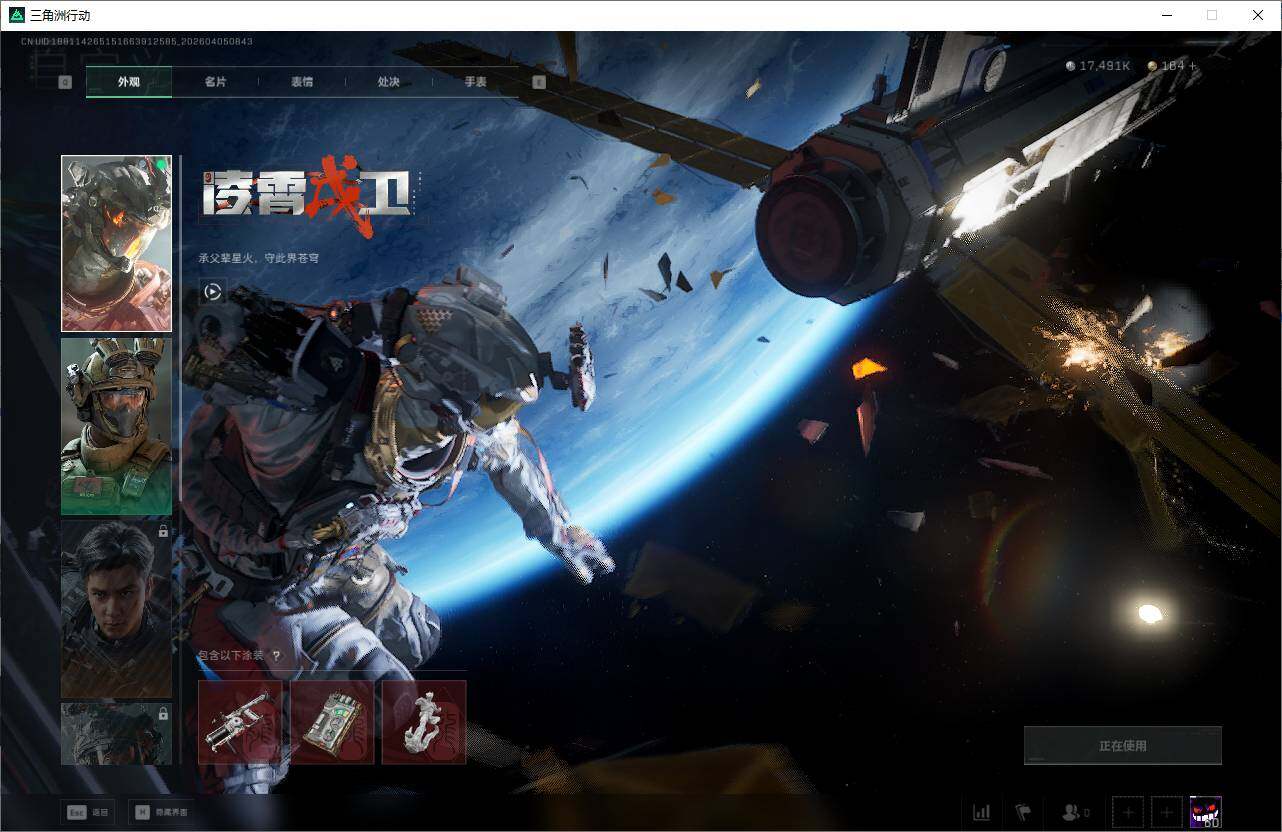Click the 正在使用 button
Image resolution: width=1282 pixels, height=832 pixels.
tap(1122, 746)
